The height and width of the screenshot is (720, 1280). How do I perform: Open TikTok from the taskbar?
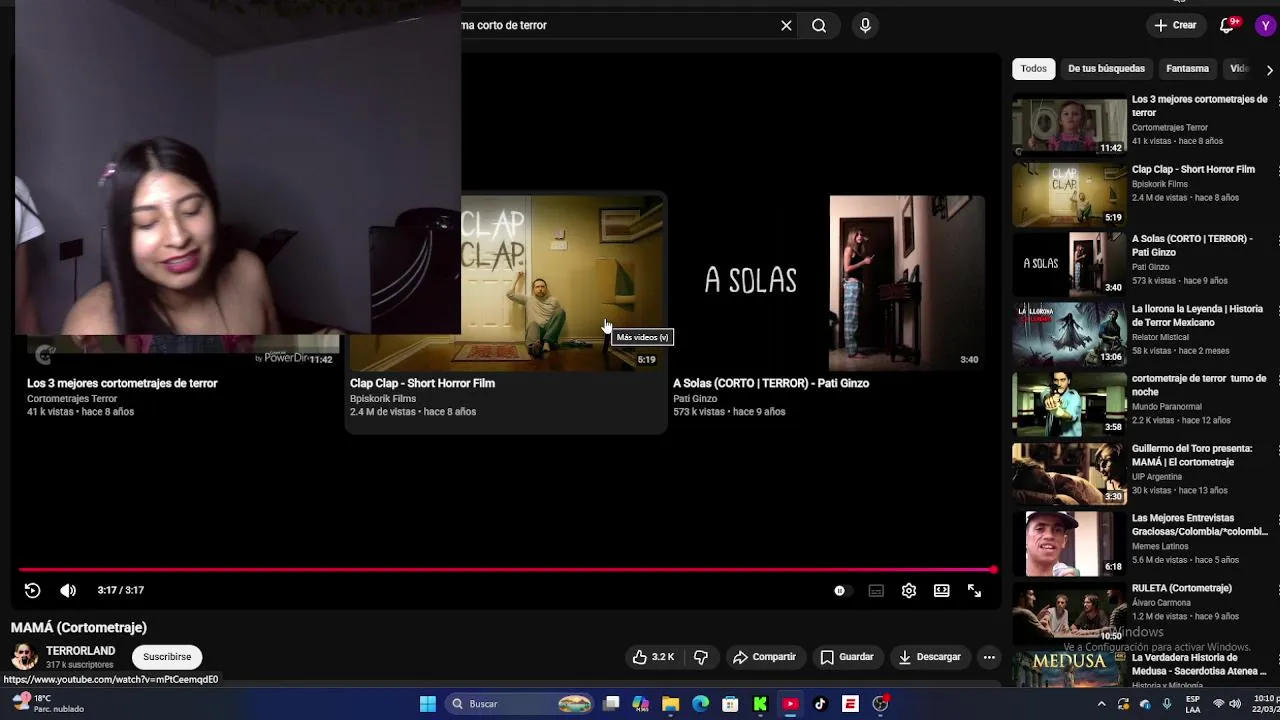click(x=820, y=704)
